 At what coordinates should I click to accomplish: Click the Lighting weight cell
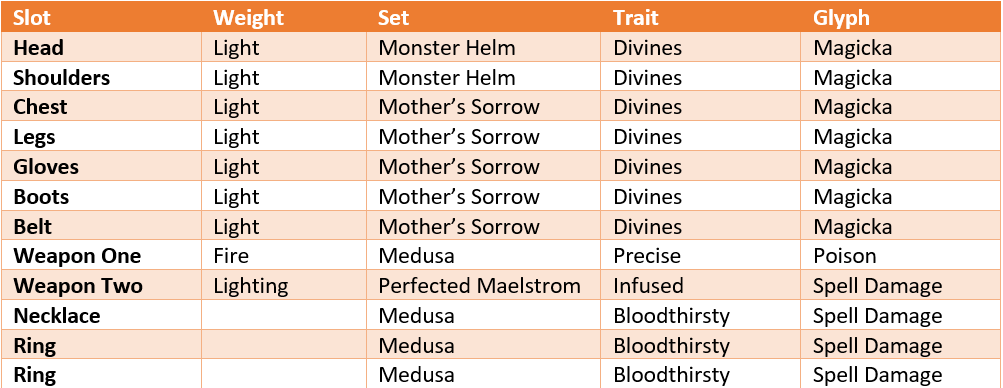[x=251, y=286]
